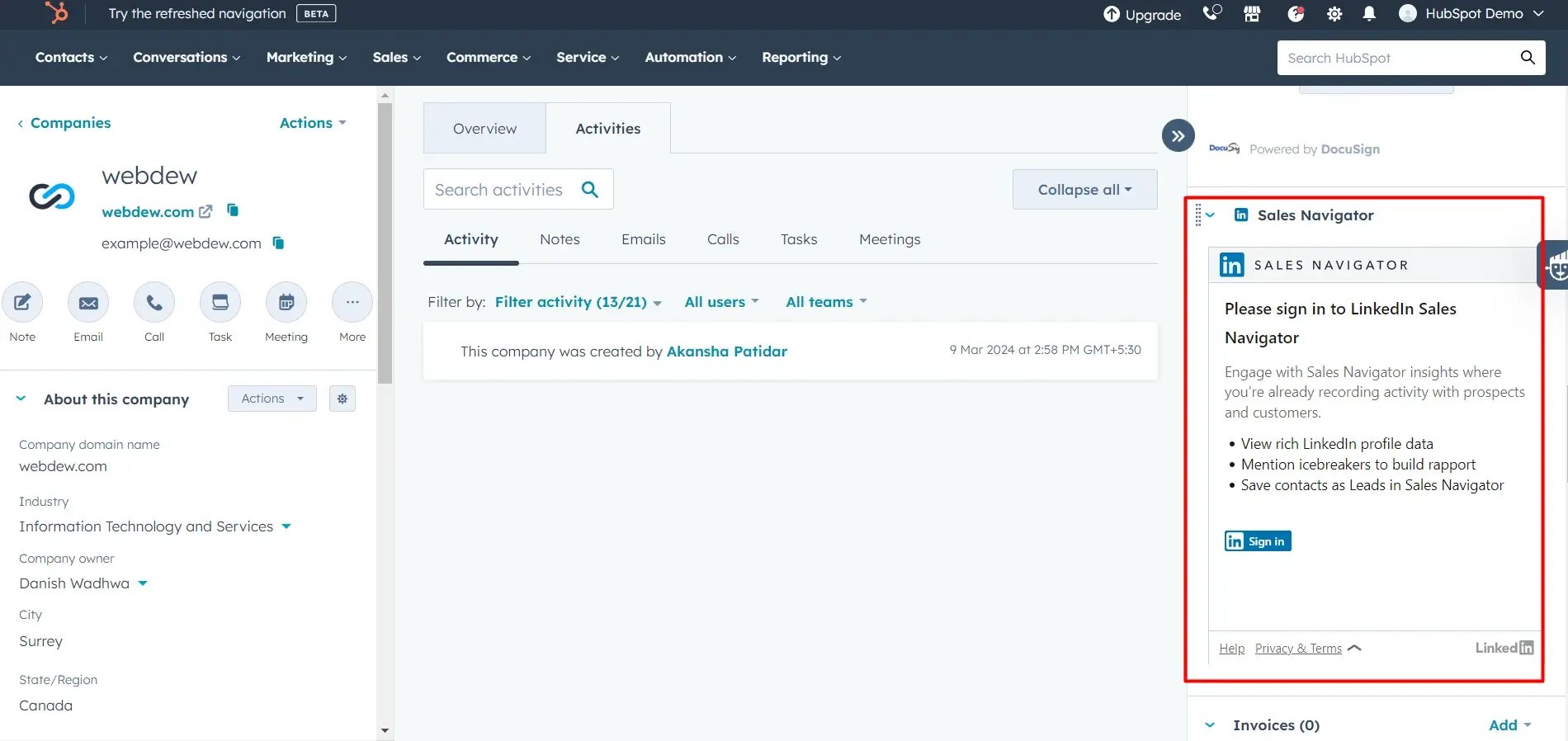
Task: Open Privacy & Terms link
Action: [x=1298, y=649]
